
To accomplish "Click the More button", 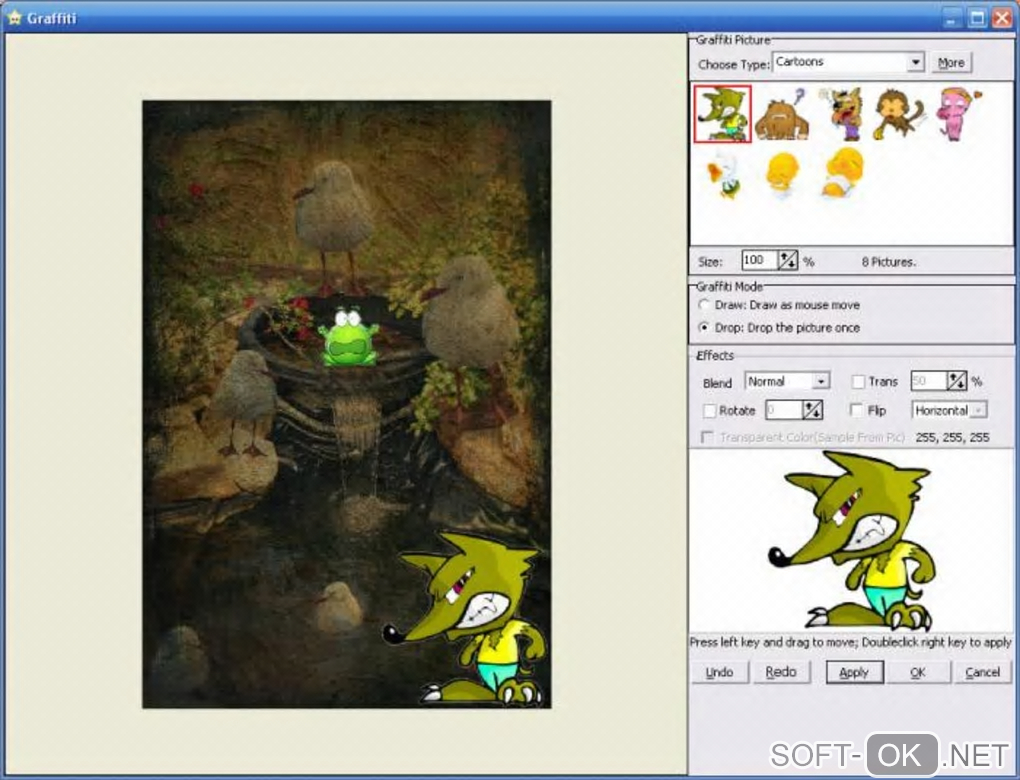I will [x=951, y=62].
